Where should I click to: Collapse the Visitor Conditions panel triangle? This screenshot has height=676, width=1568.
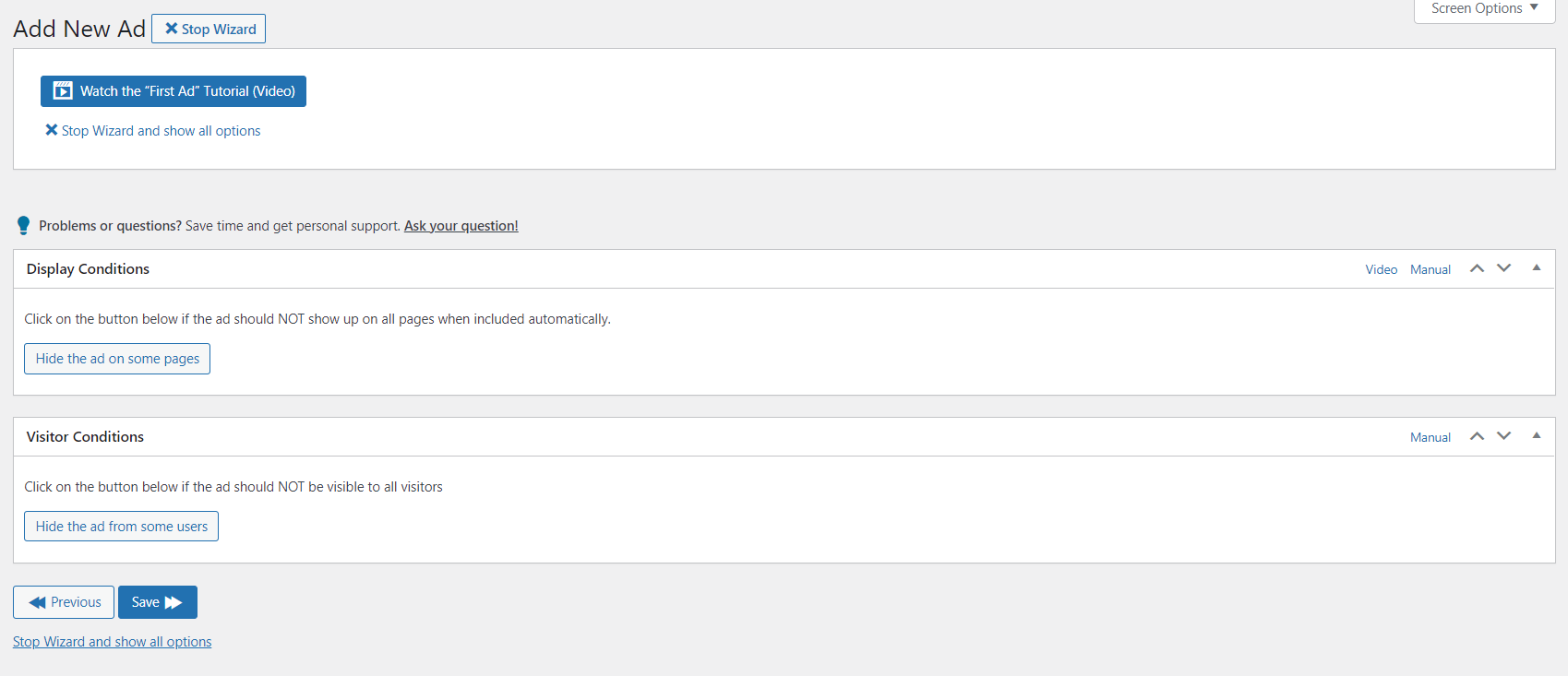coord(1537,435)
